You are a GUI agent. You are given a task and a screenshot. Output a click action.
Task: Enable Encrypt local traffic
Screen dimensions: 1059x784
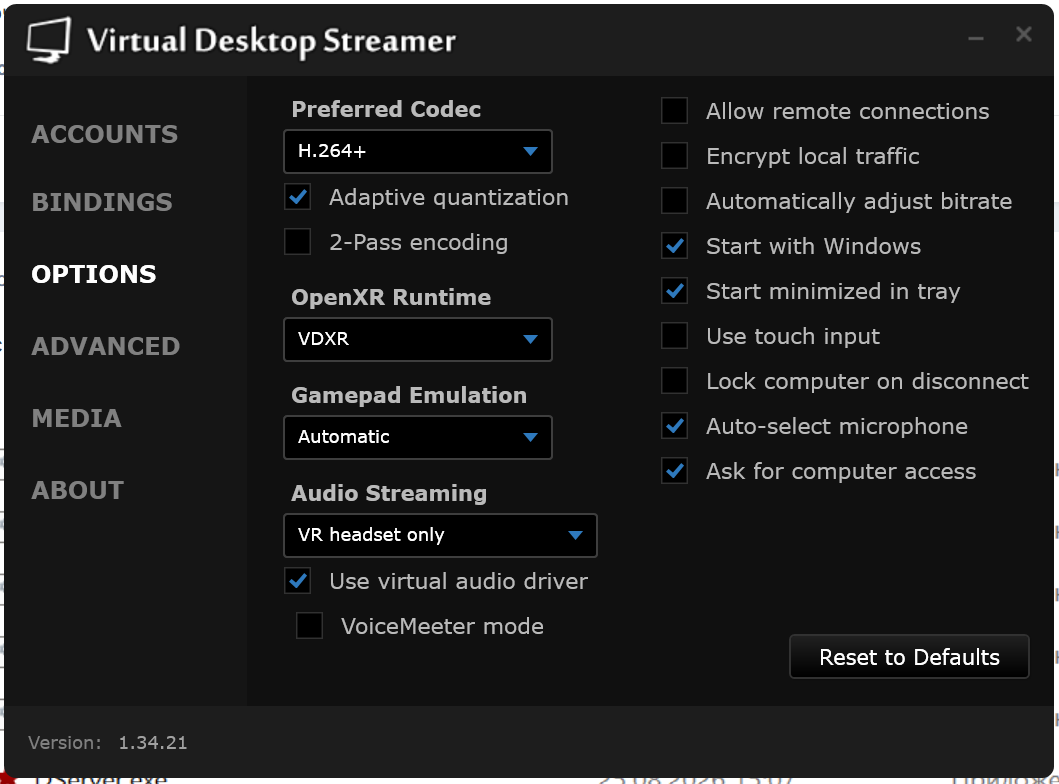675,156
